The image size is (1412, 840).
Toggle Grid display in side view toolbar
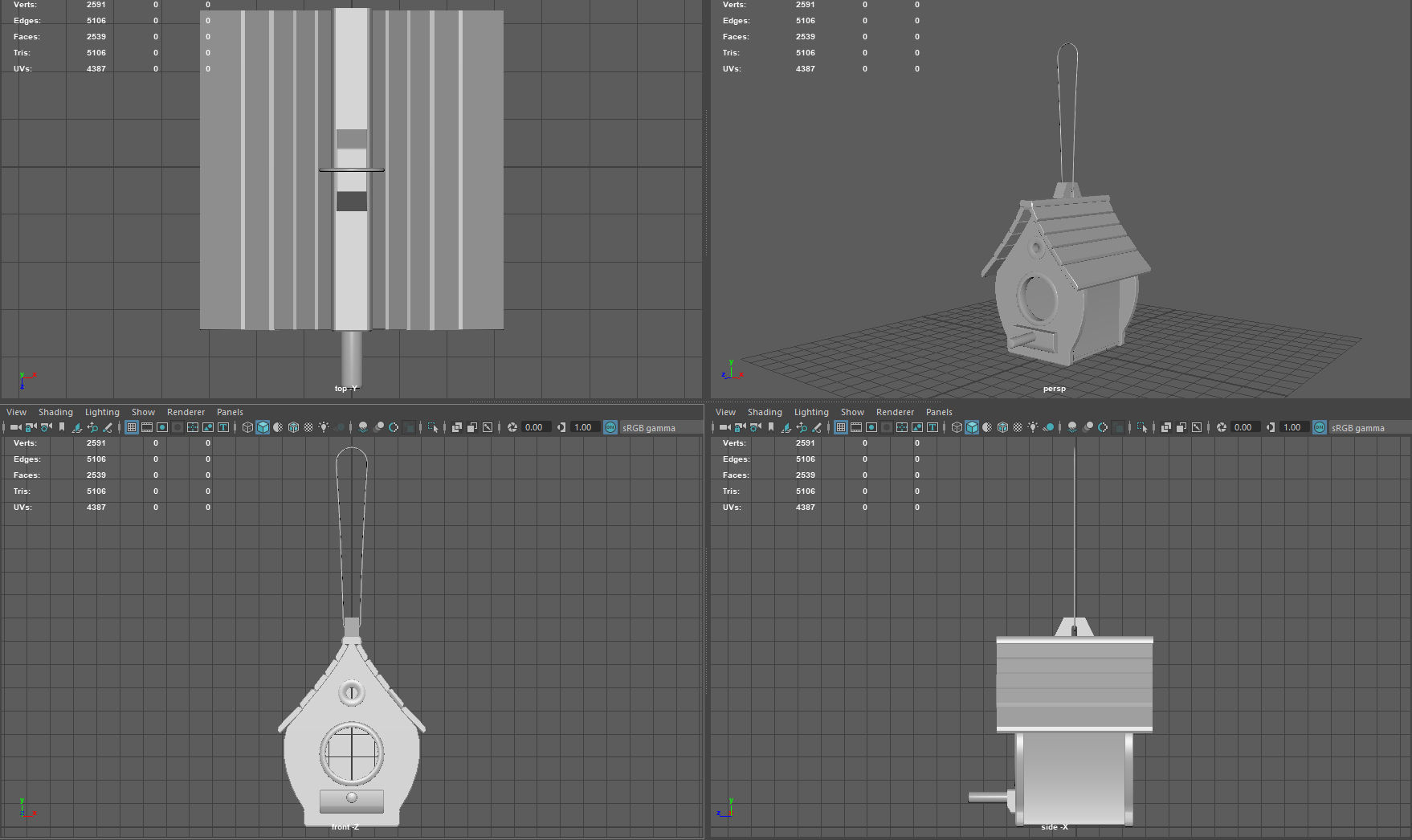[841, 427]
